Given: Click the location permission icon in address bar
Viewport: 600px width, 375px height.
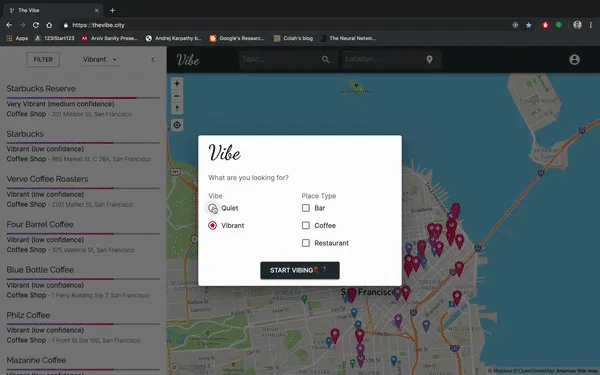Looking at the screenshot, I should [515, 25].
